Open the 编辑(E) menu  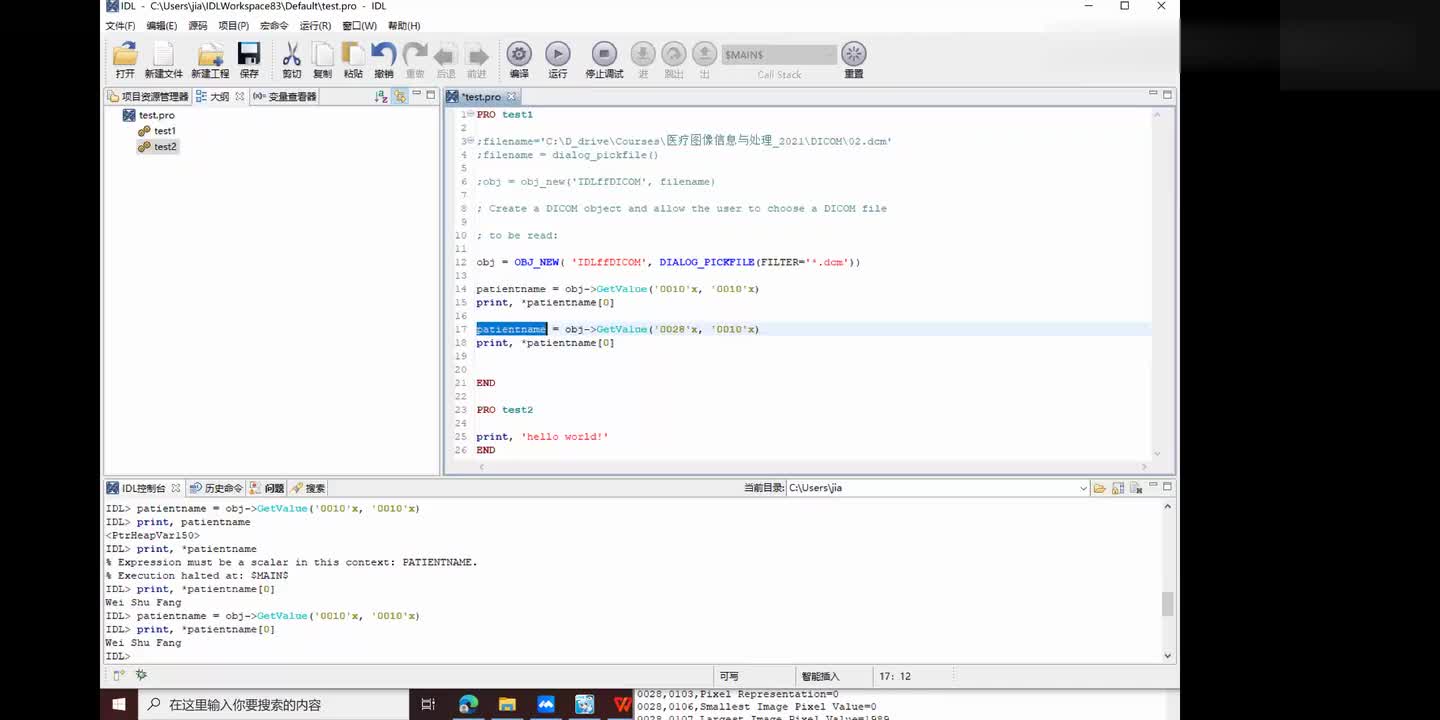click(x=161, y=26)
